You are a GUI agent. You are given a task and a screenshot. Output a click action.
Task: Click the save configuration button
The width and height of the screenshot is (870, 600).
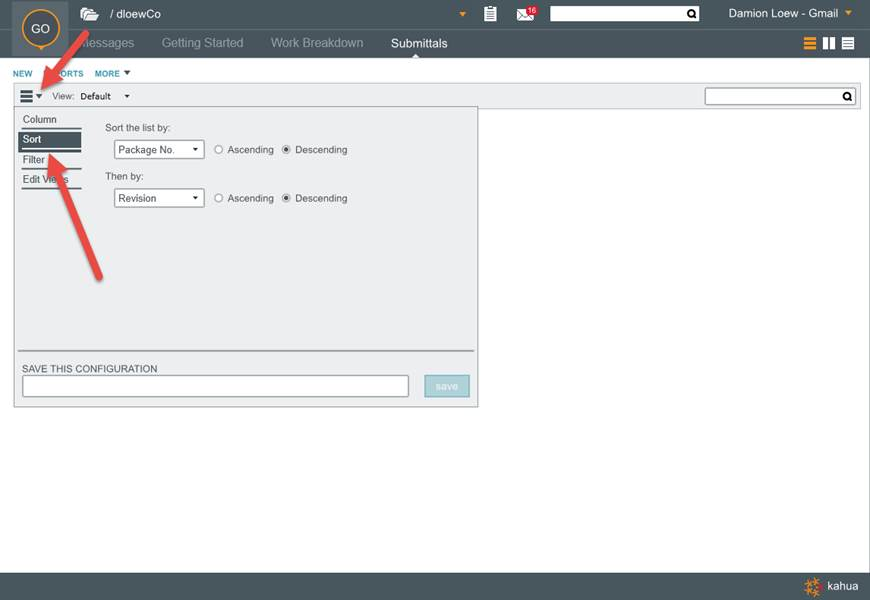pos(446,386)
